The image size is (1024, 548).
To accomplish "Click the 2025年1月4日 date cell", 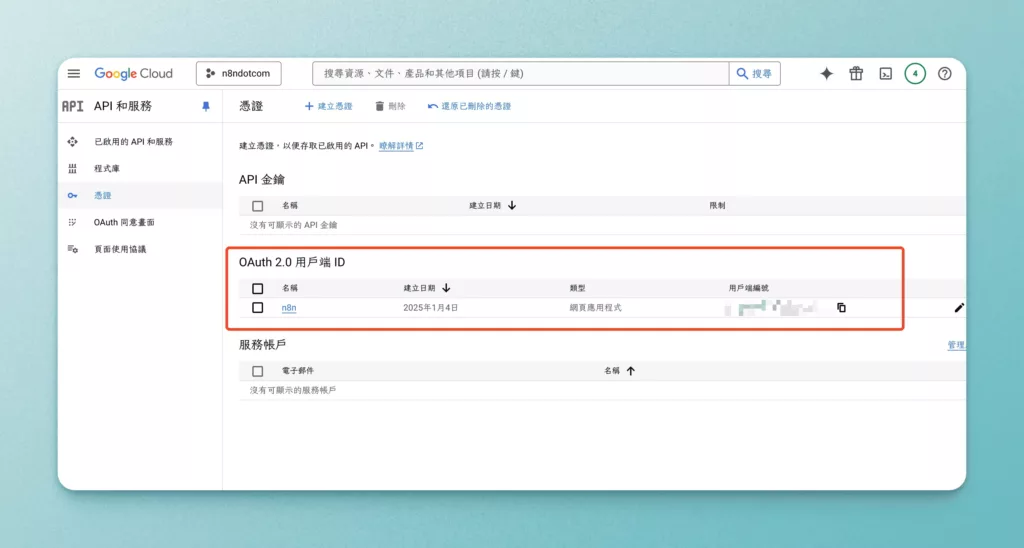I will 430,308.
